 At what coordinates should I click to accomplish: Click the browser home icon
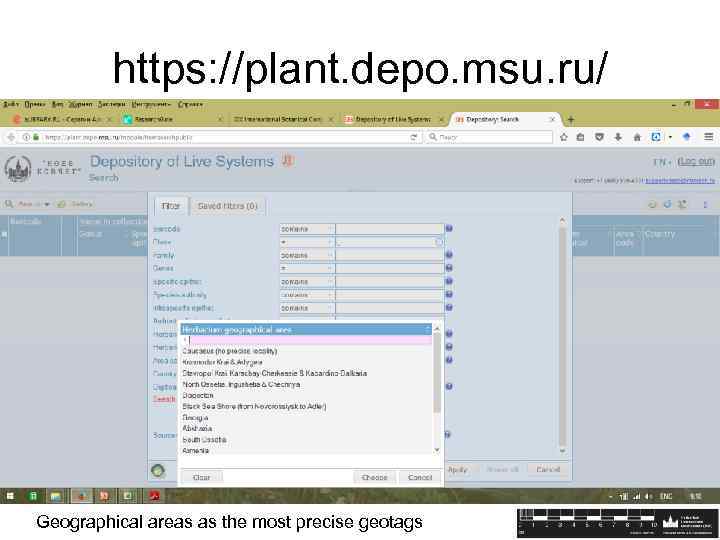pyautogui.click(x=637, y=137)
